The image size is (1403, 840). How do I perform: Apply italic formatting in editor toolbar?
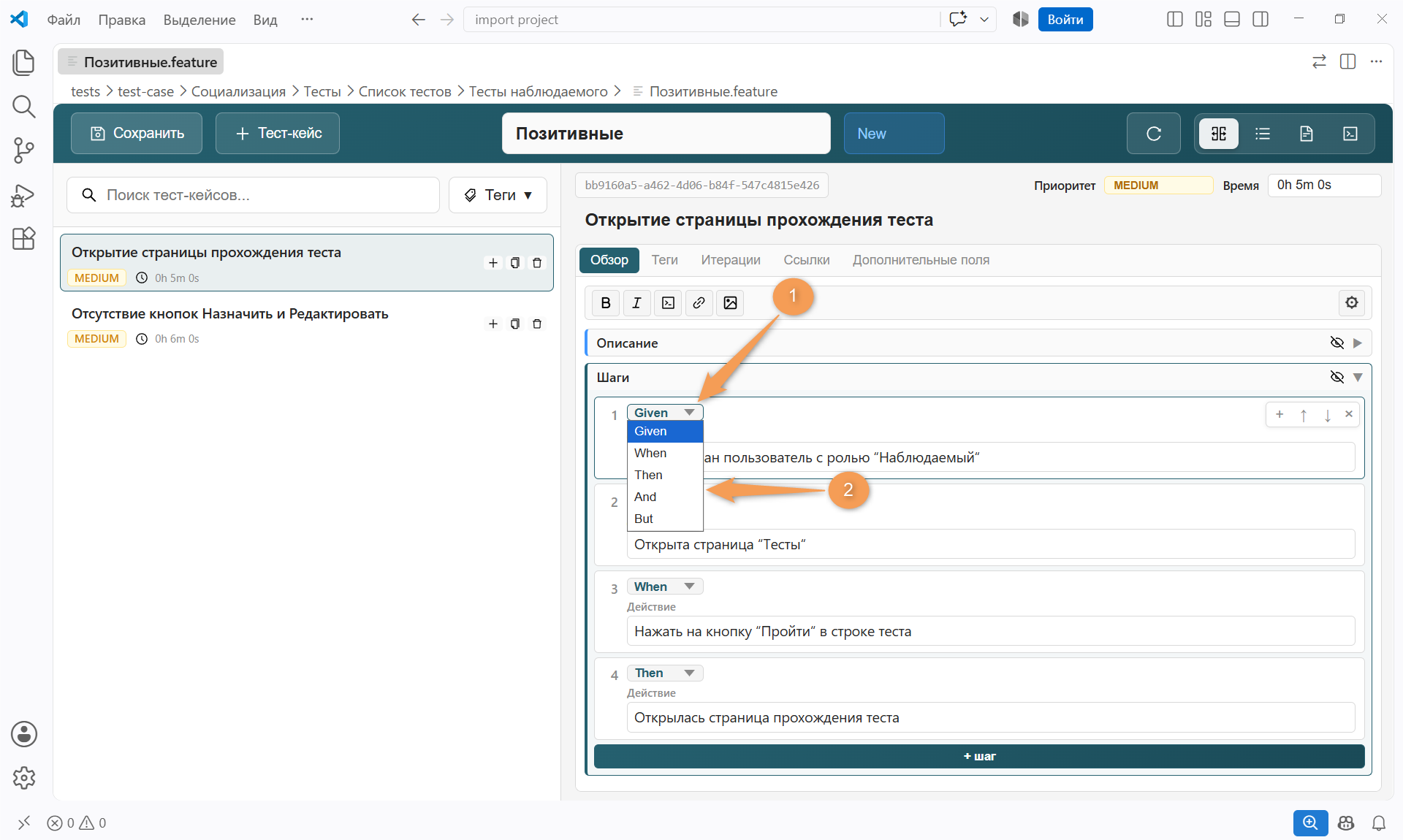636,303
